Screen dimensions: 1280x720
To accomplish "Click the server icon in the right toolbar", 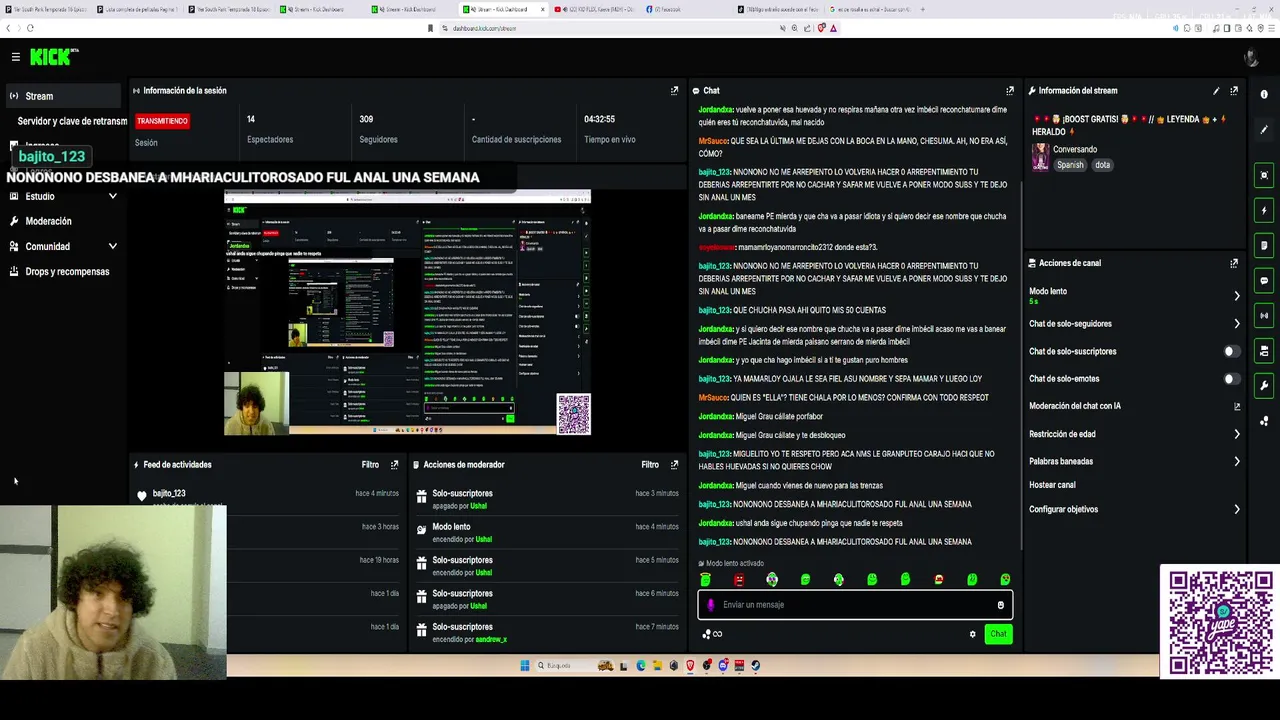I will point(1264,350).
